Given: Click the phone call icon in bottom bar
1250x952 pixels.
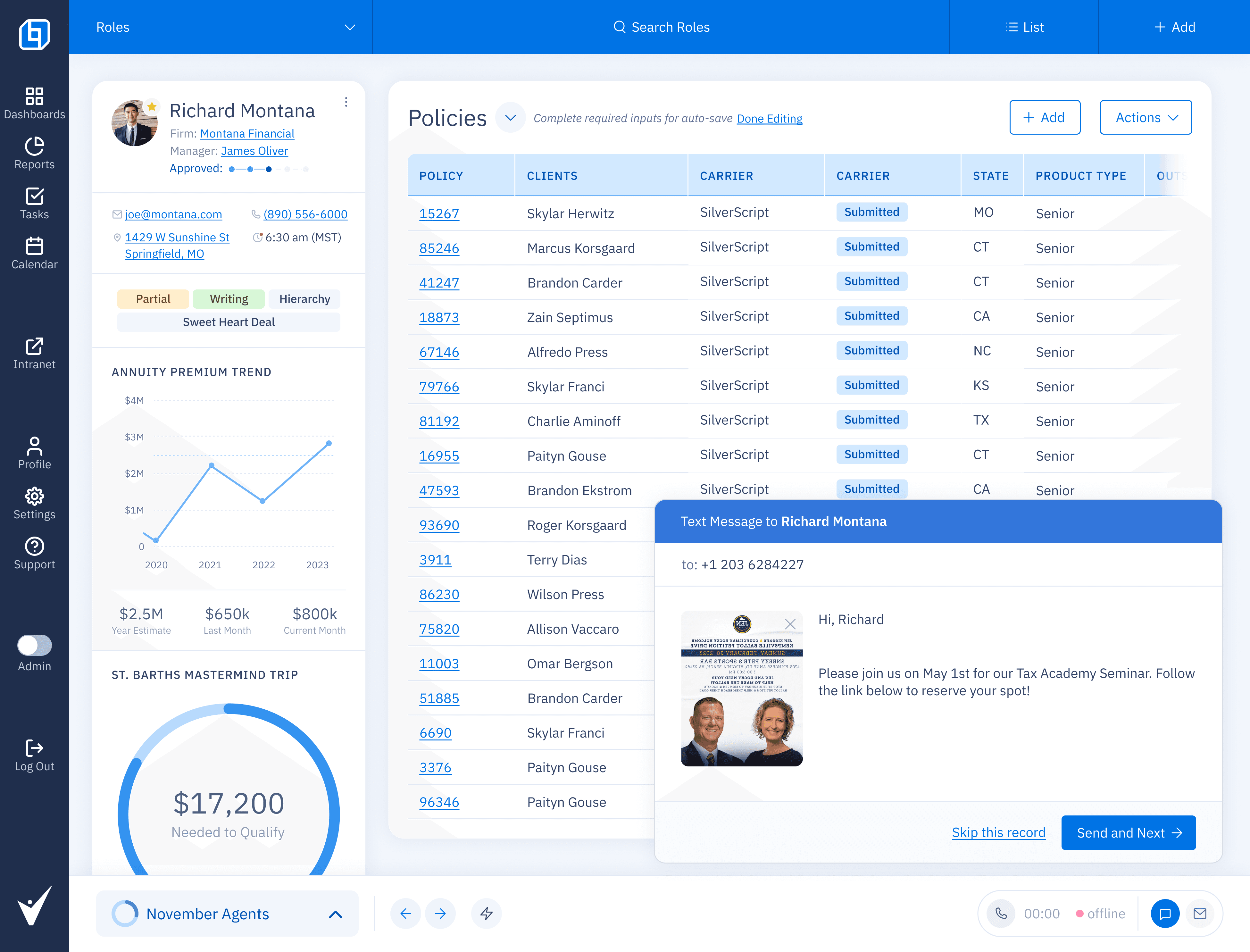Looking at the screenshot, I should tap(1001, 914).
